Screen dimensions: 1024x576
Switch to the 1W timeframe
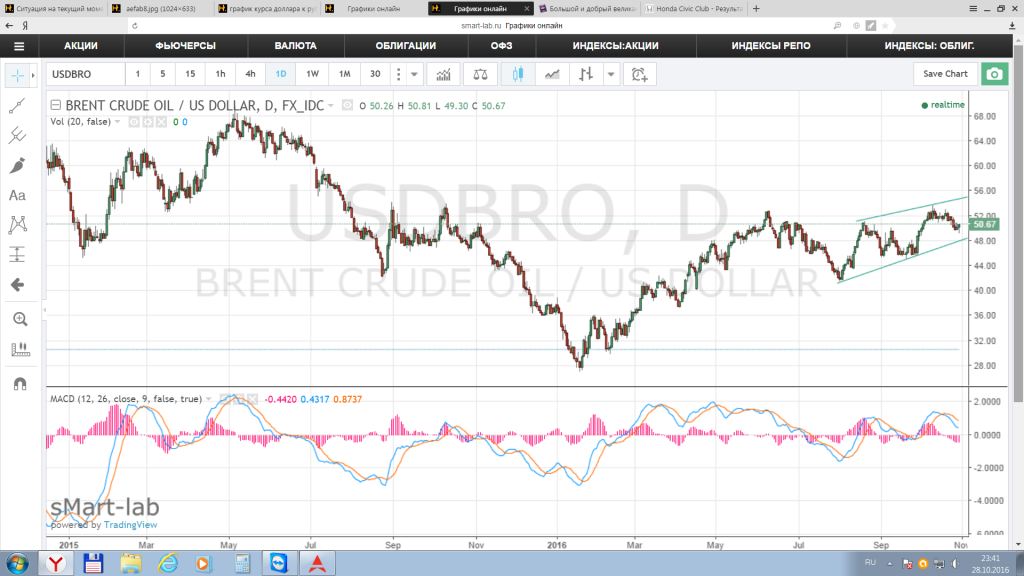pos(312,74)
